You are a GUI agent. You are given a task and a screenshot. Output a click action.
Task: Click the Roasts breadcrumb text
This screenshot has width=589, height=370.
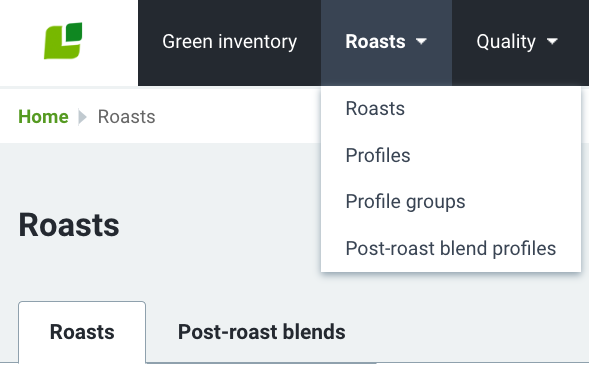tap(127, 116)
